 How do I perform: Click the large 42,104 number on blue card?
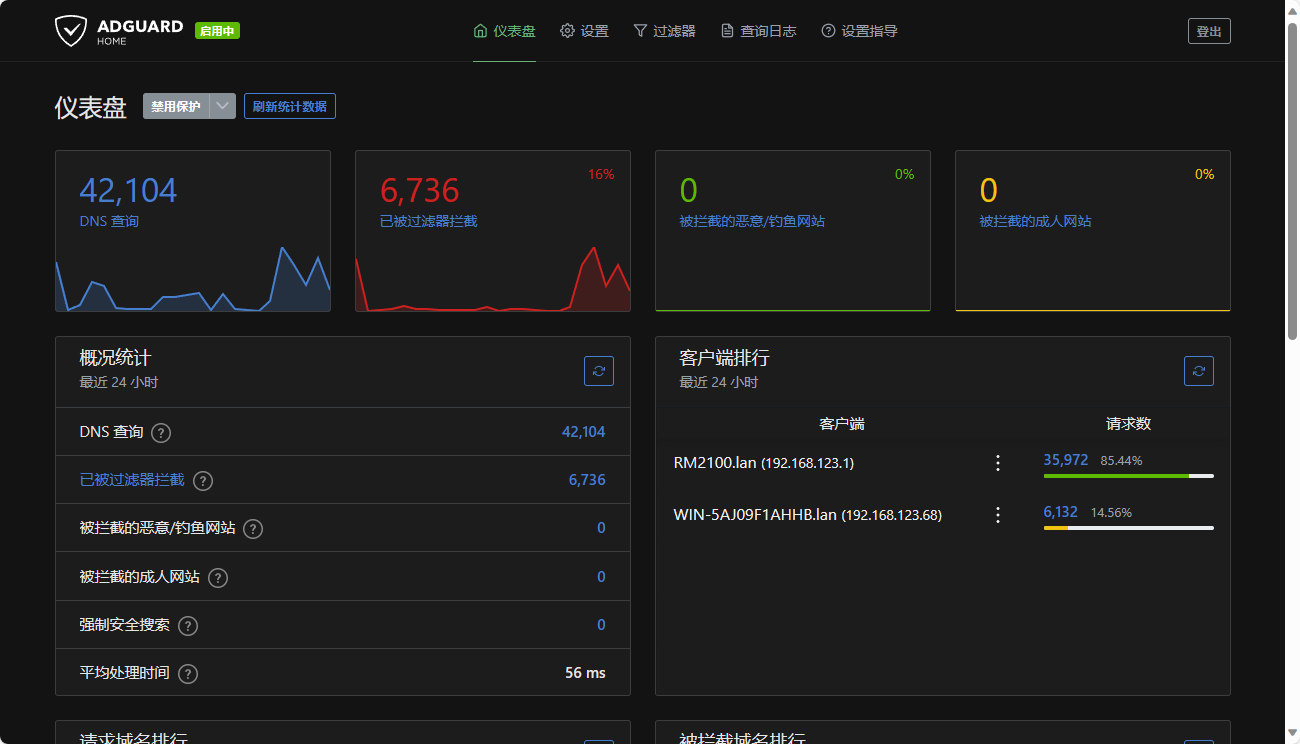pos(128,190)
